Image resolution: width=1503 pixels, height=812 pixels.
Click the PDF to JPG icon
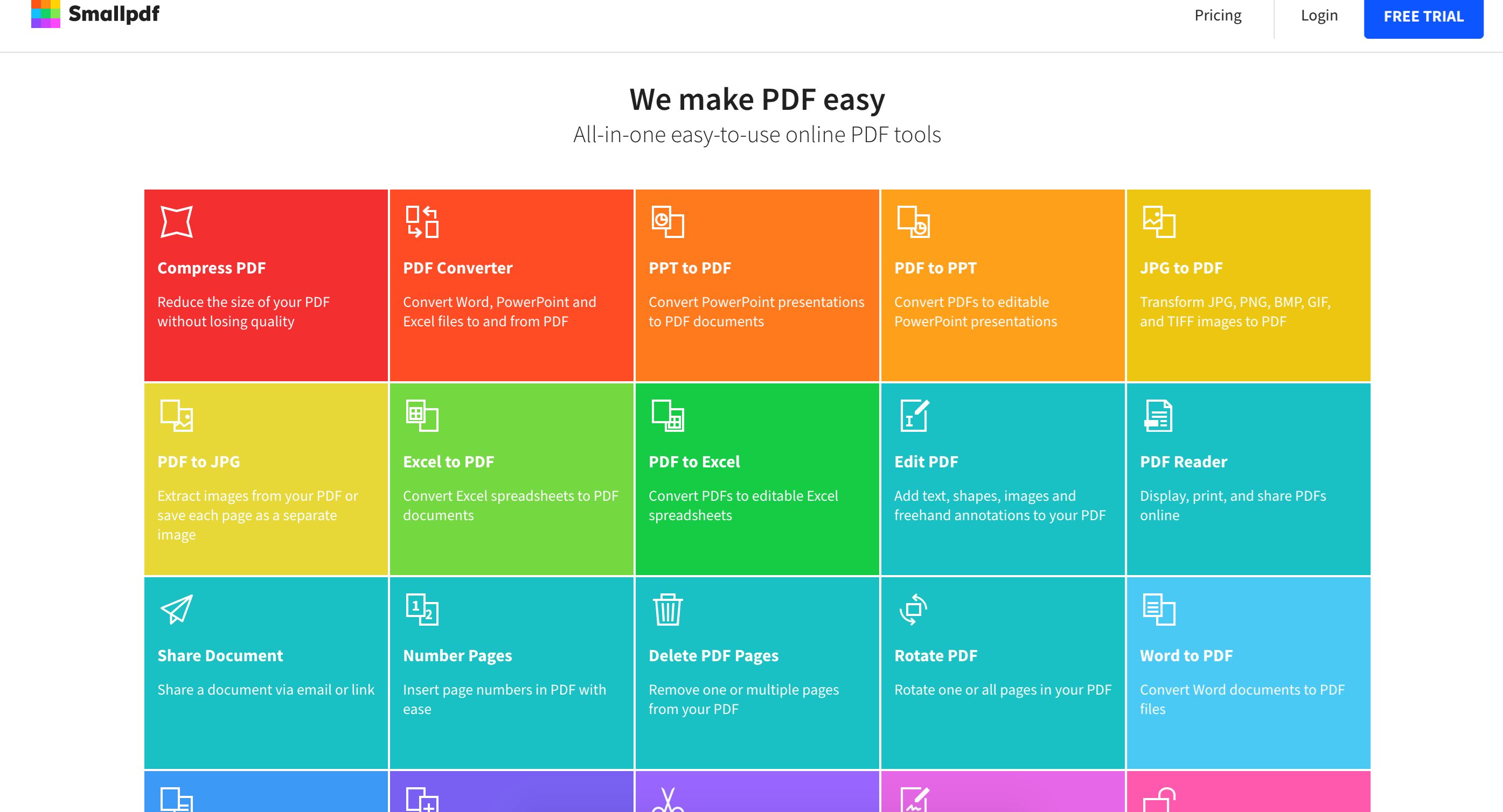pos(176,415)
